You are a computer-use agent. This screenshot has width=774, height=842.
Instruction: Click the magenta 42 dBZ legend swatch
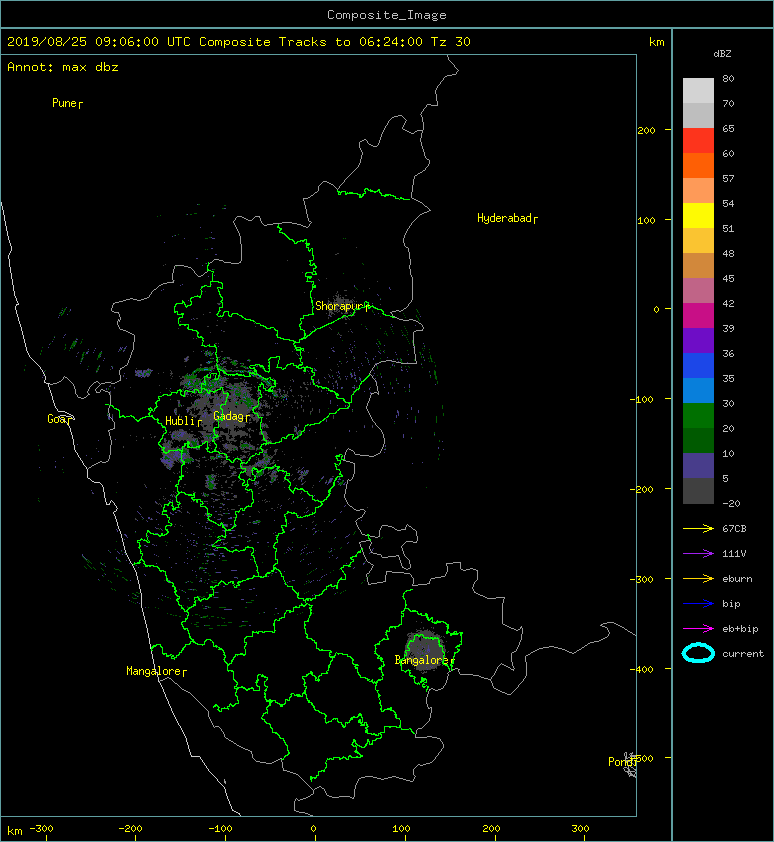click(698, 315)
